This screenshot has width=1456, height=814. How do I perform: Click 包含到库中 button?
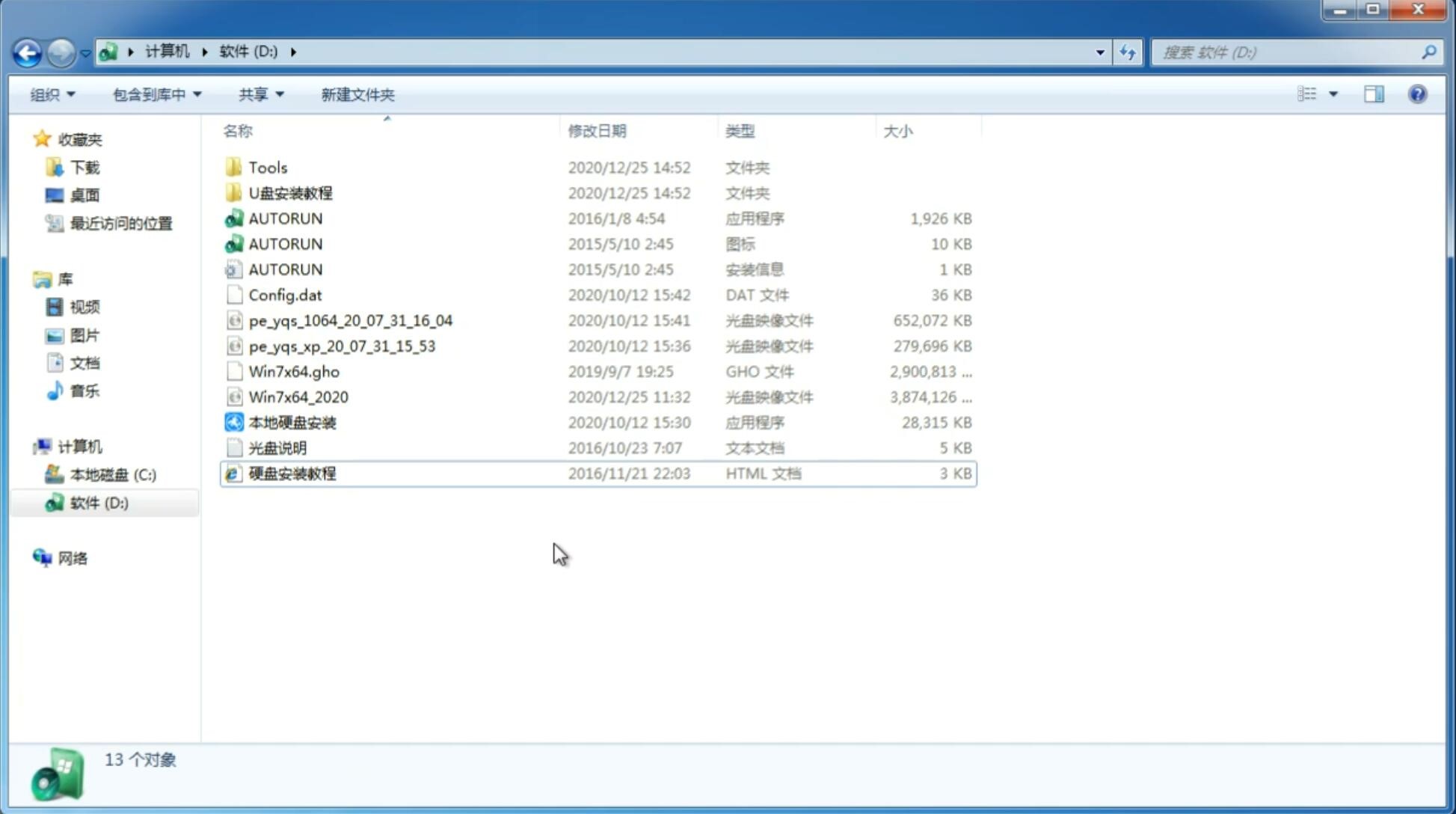click(155, 94)
